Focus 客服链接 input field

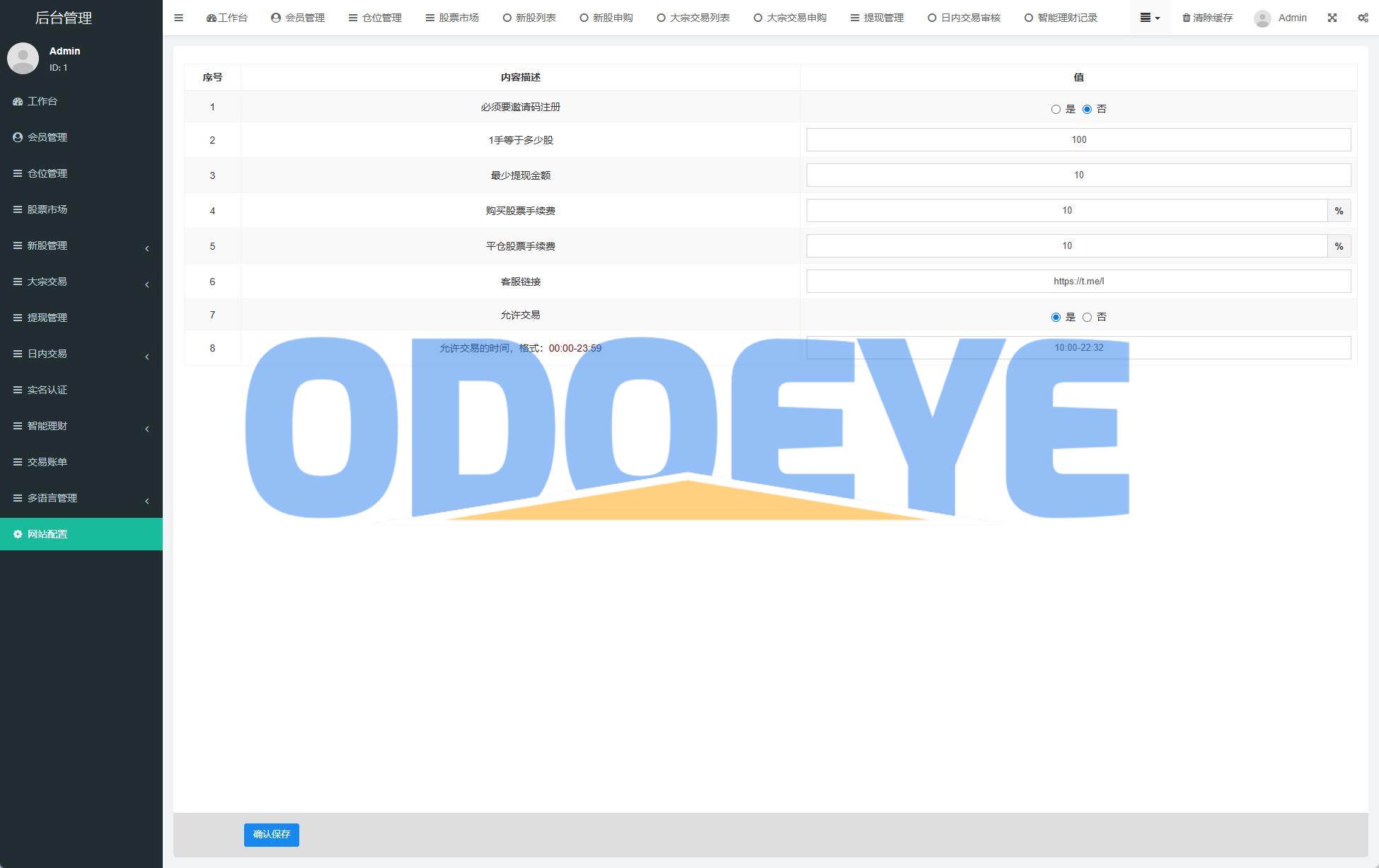tap(1078, 281)
